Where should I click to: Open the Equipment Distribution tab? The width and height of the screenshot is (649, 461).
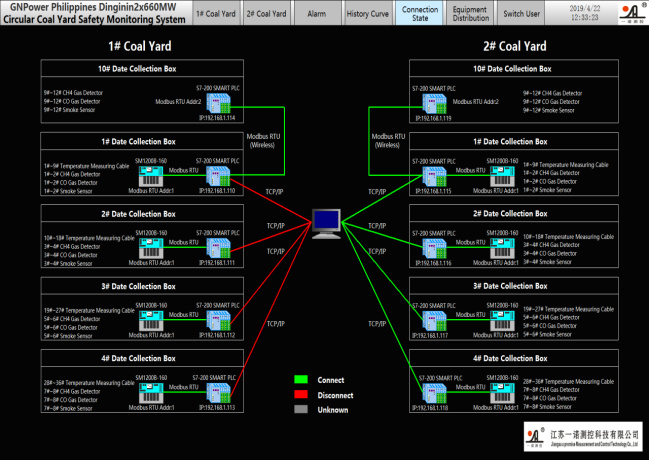point(470,13)
